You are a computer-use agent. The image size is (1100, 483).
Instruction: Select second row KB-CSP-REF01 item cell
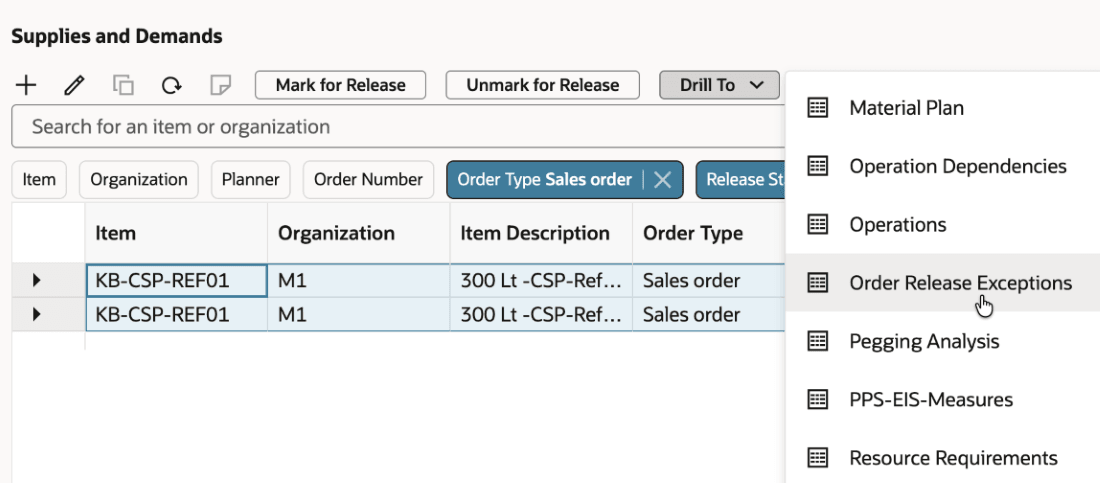pos(176,315)
